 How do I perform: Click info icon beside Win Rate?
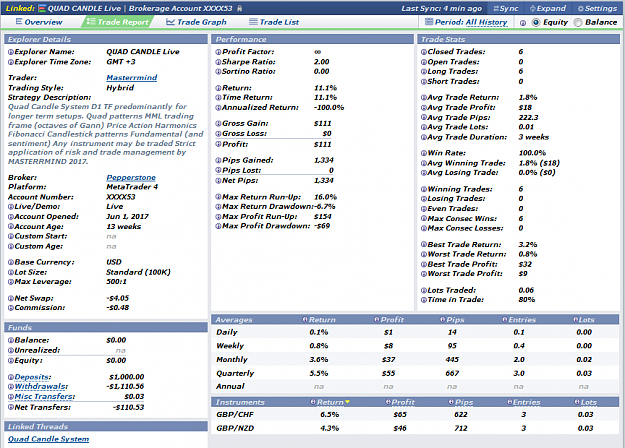(x=424, y=153)
